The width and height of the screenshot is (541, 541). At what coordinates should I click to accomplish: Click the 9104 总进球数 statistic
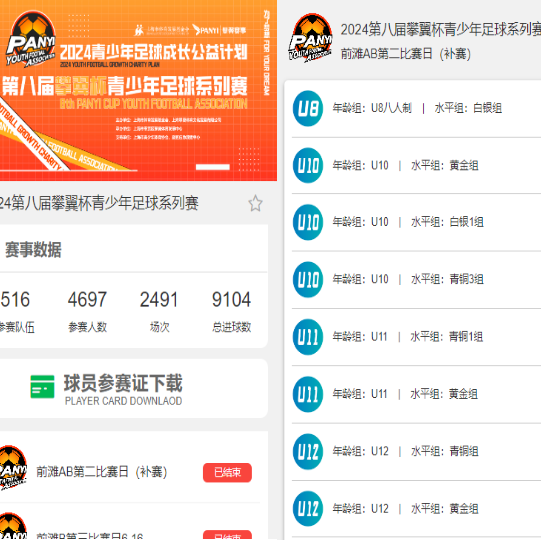click(x=232, y=311)
